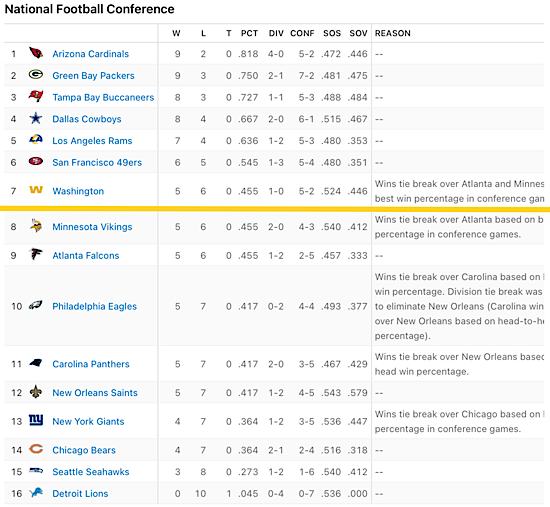Image resolution: width=550 pixels, height=507 pixels.
Task: Open the Carolina Panthers link
Action: [x=91, y=364]
